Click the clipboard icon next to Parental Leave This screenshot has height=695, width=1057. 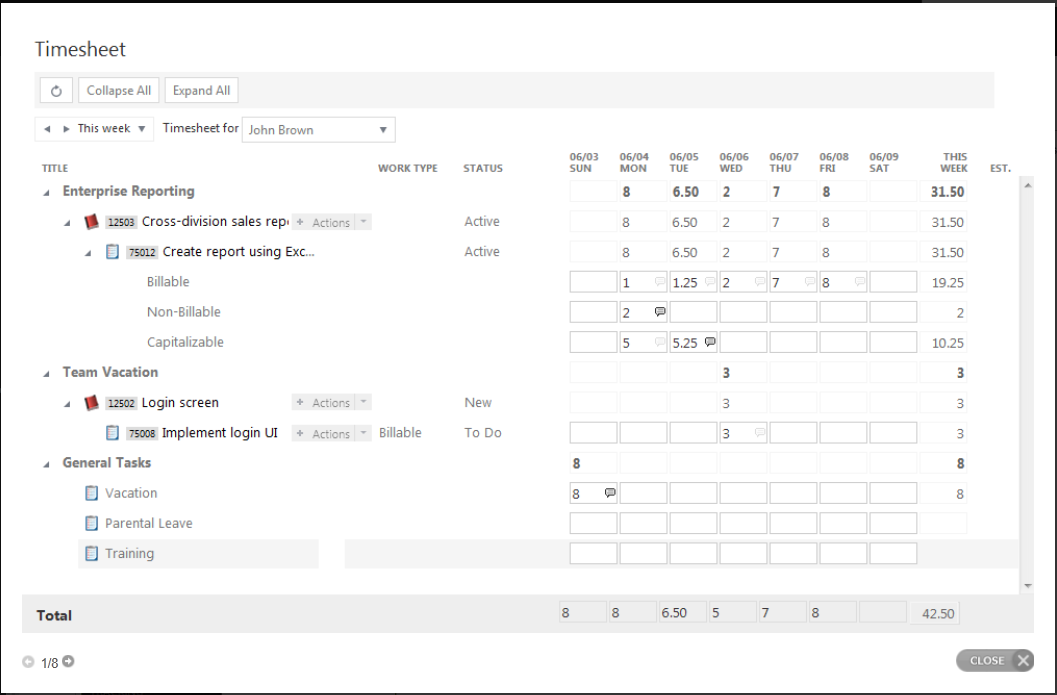[x=92, y=523]
